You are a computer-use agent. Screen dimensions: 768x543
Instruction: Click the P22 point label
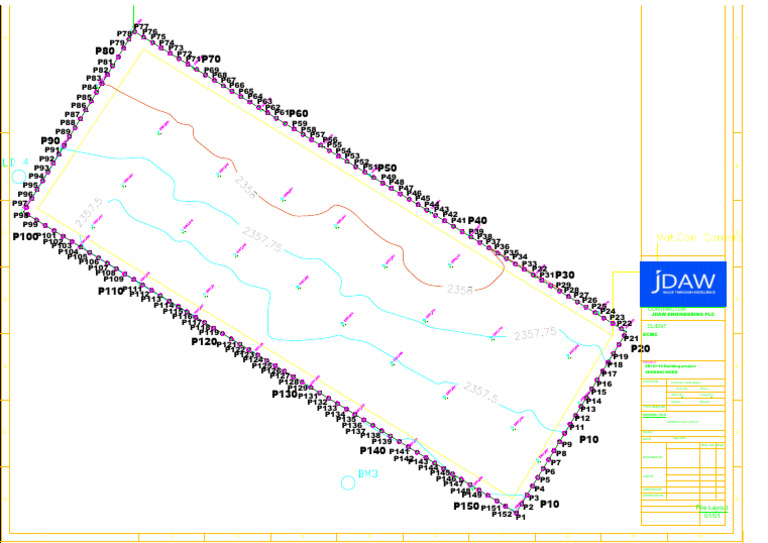coord(624,324)
